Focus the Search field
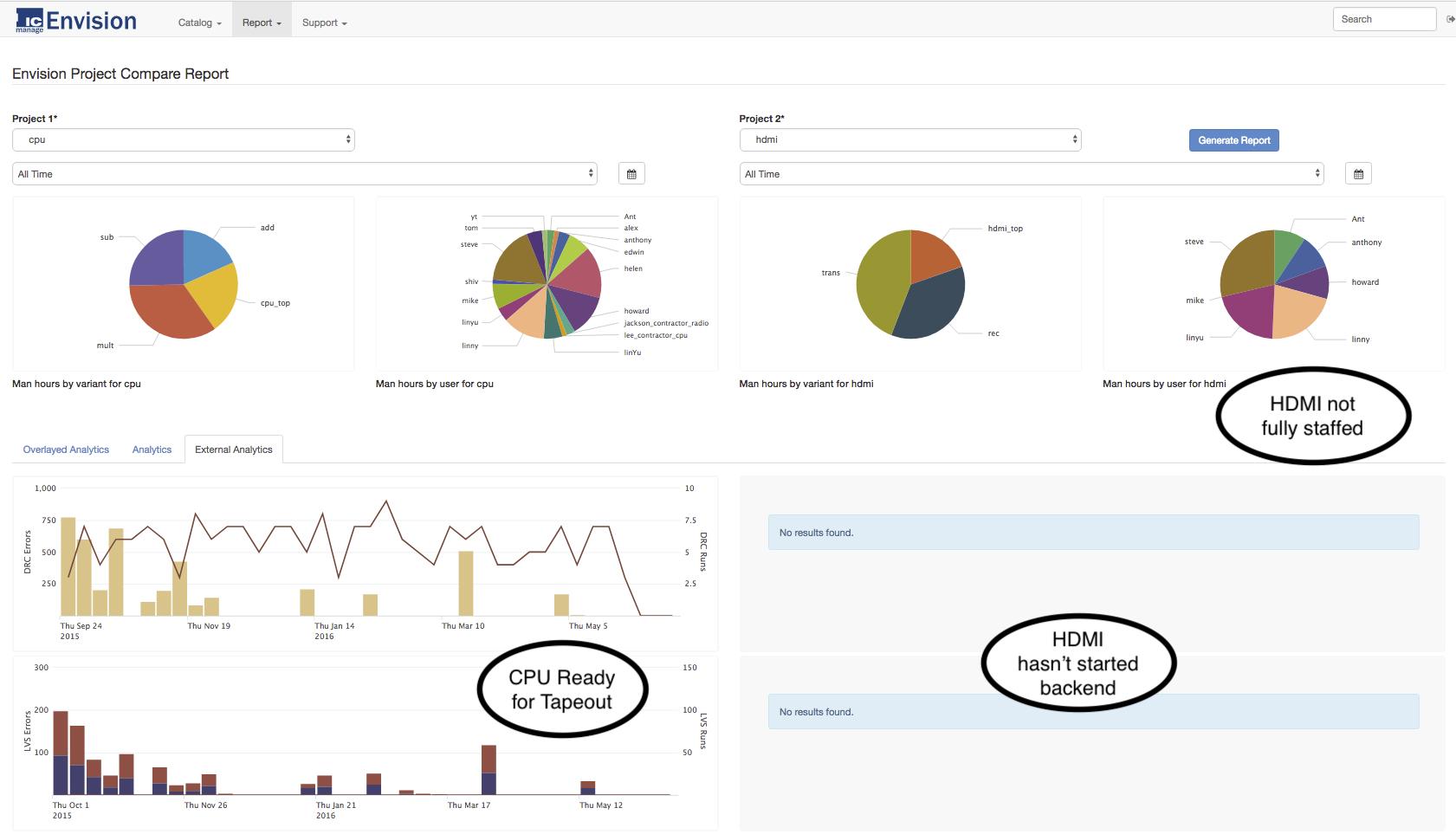The image size is (1456, 834). click(x=1384, y=19)
